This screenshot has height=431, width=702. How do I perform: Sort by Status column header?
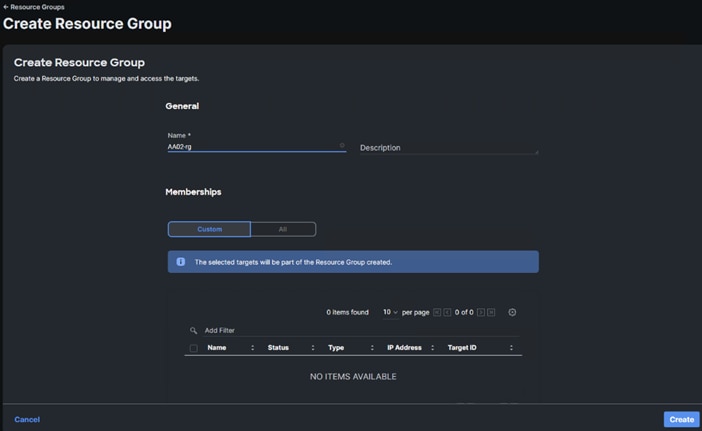point(278,348)
